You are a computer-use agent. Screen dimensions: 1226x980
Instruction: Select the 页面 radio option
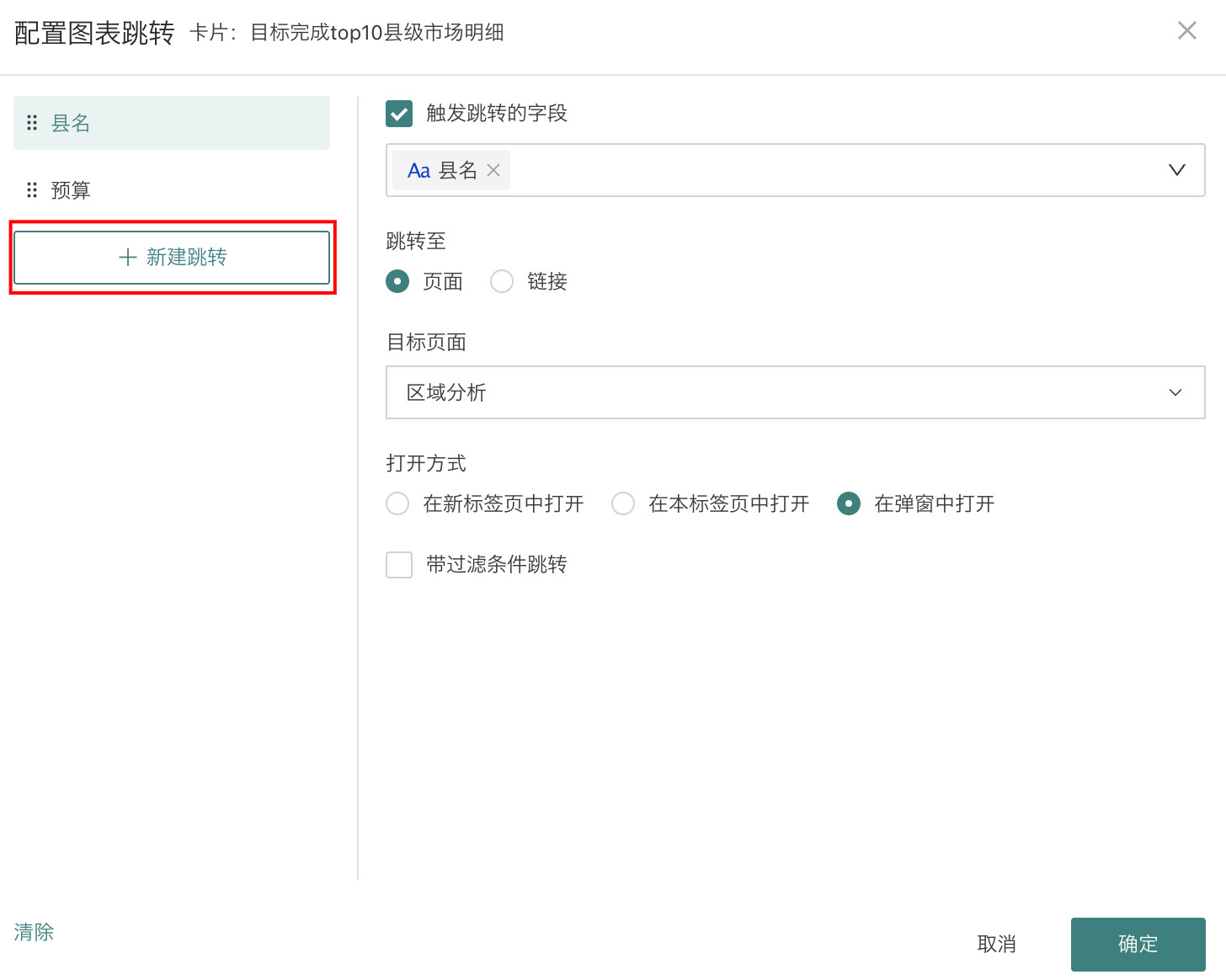click(397, 281)
